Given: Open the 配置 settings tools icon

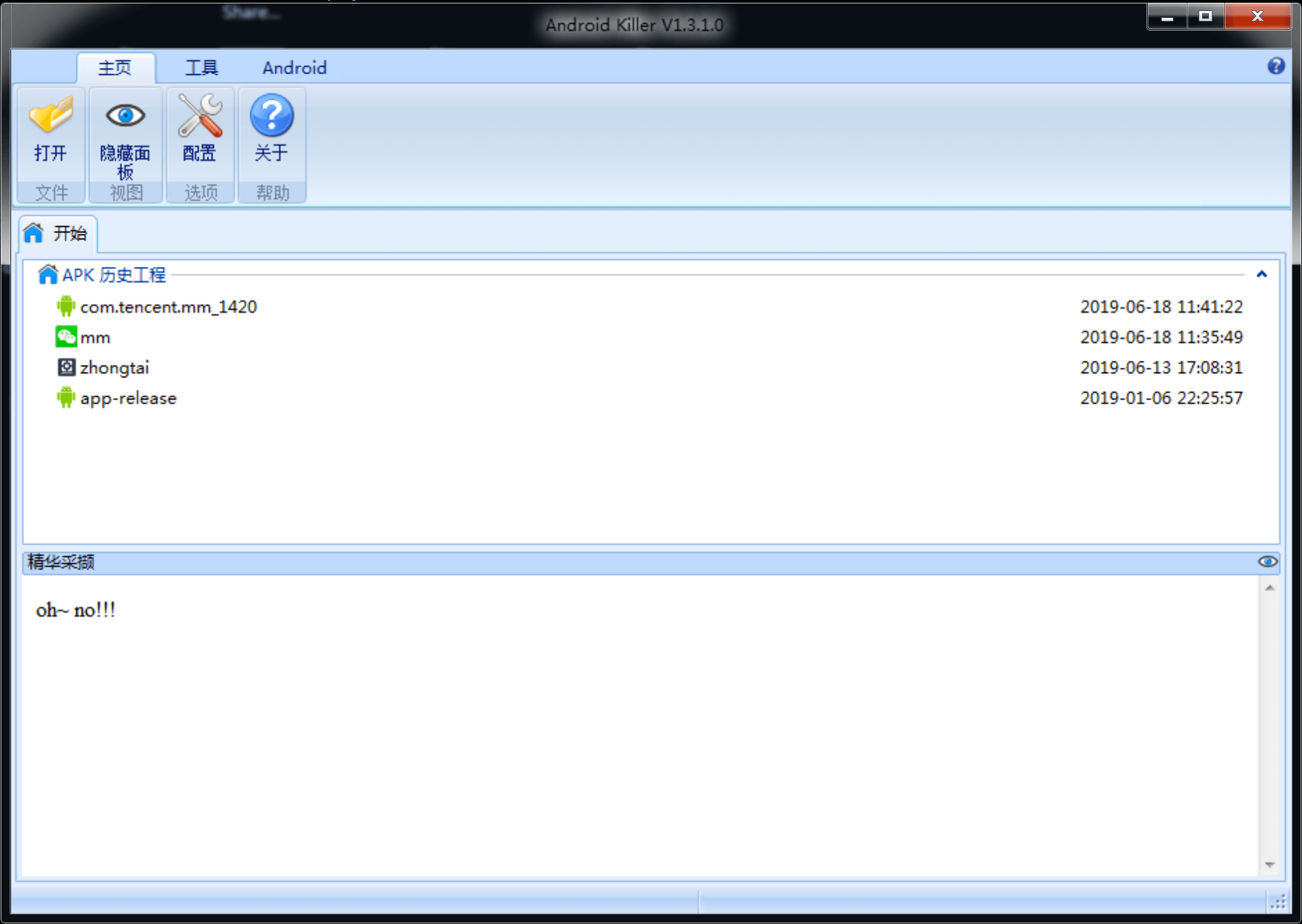Looking at the screenshot, I should (200, 115).
